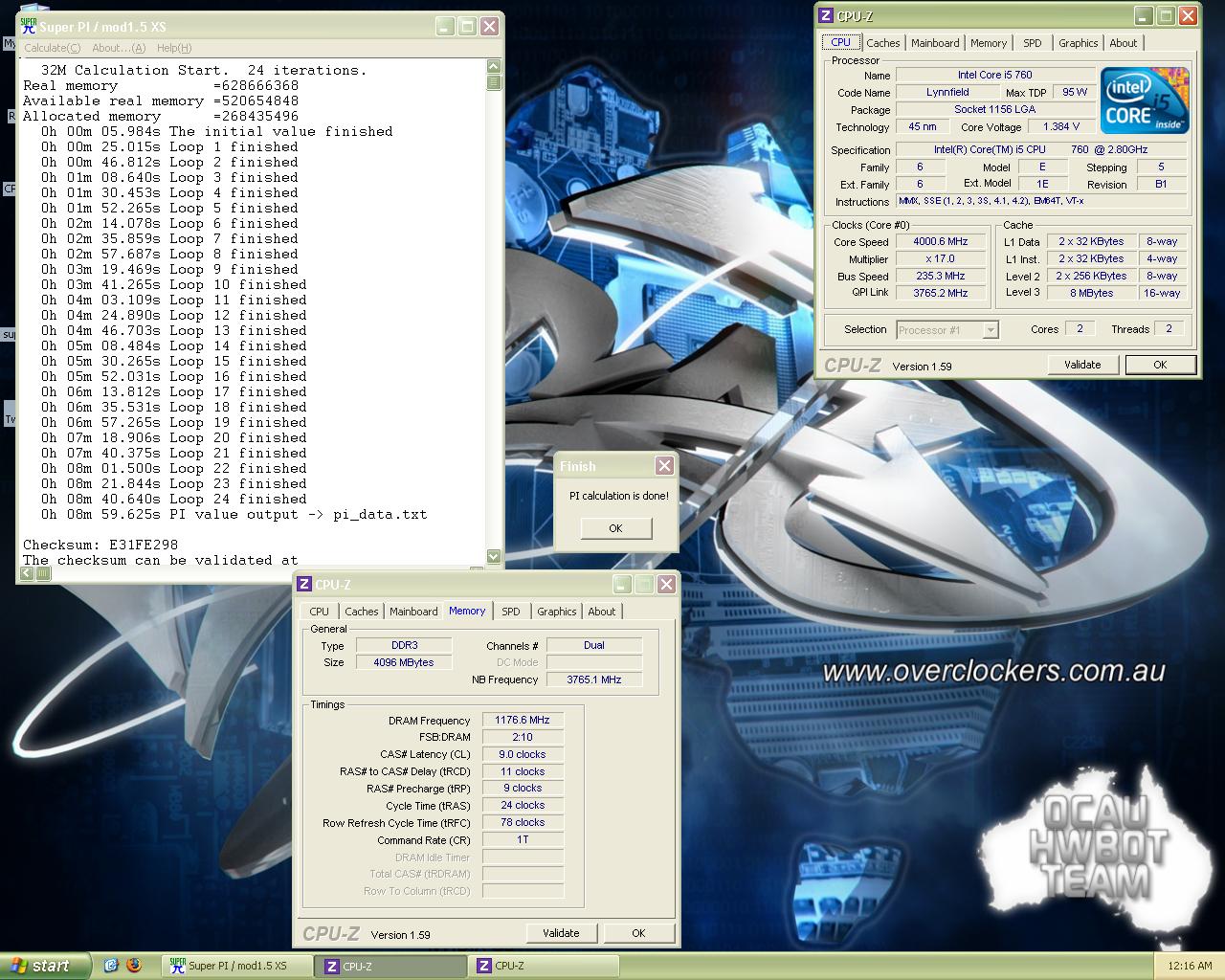Select Caches tab in the Memory CPU-Z window

pos(362,612)
